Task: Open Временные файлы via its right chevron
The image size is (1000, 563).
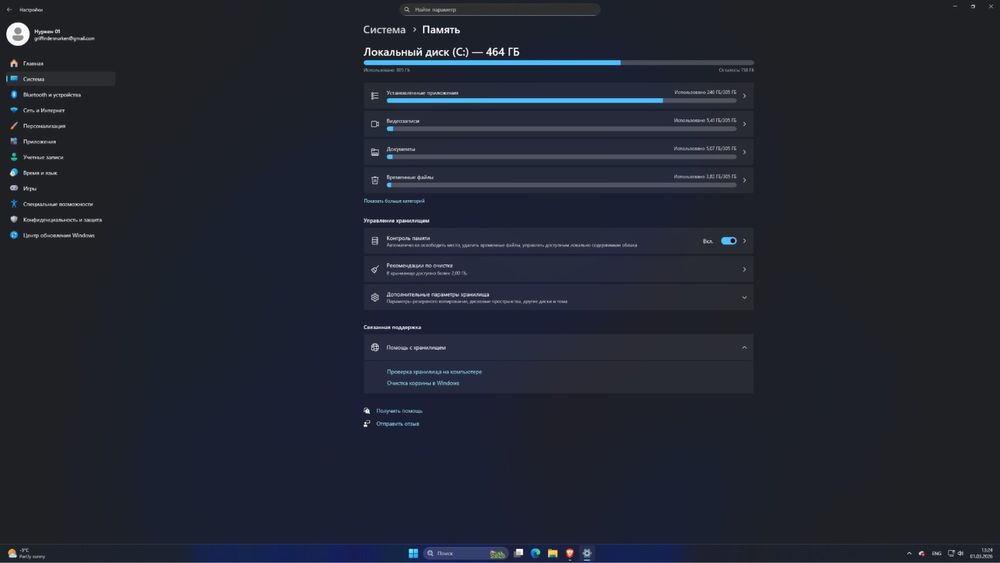Action: click(x=744, y=180)
